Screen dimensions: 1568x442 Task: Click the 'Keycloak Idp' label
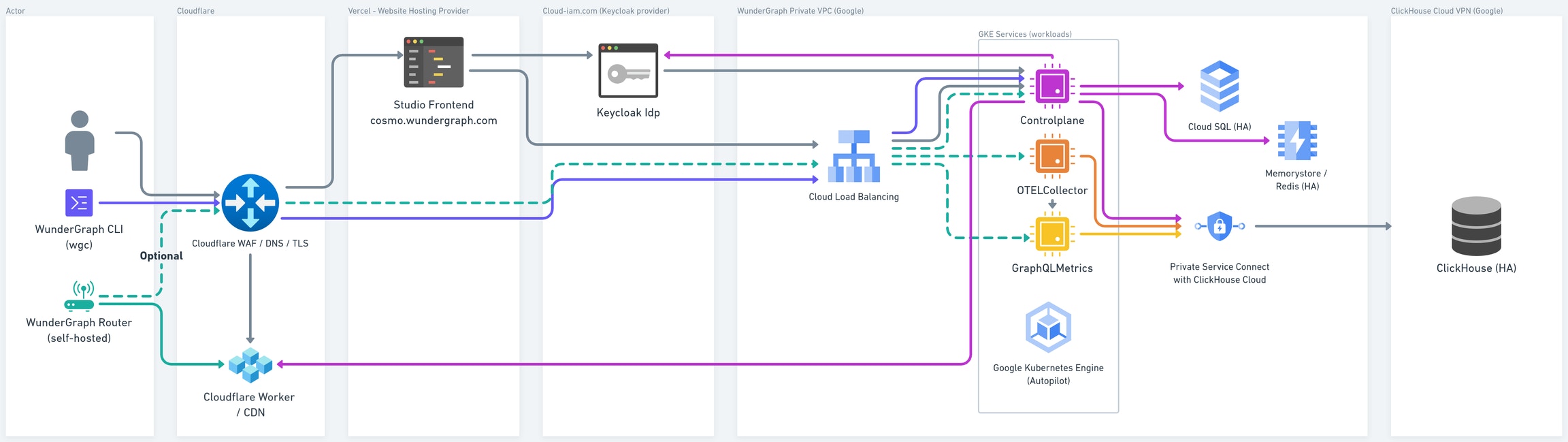(x=628, y=113)
